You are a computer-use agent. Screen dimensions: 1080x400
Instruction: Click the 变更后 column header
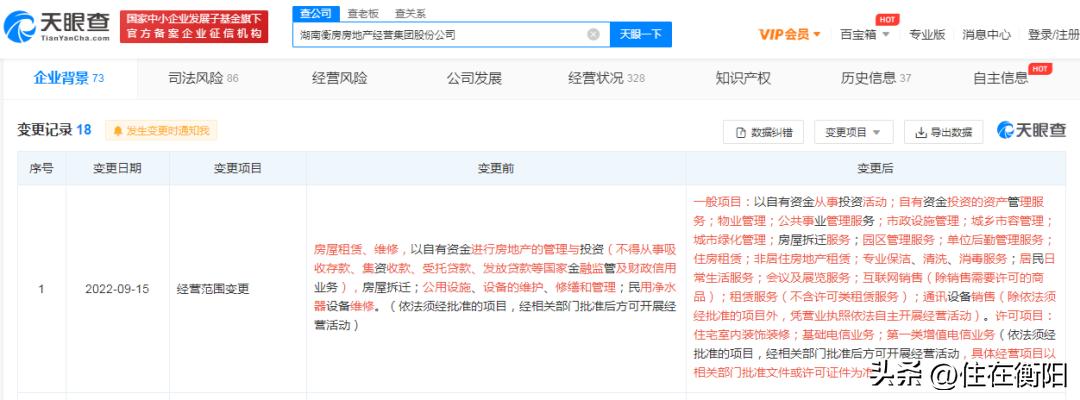tap(875, 168)
